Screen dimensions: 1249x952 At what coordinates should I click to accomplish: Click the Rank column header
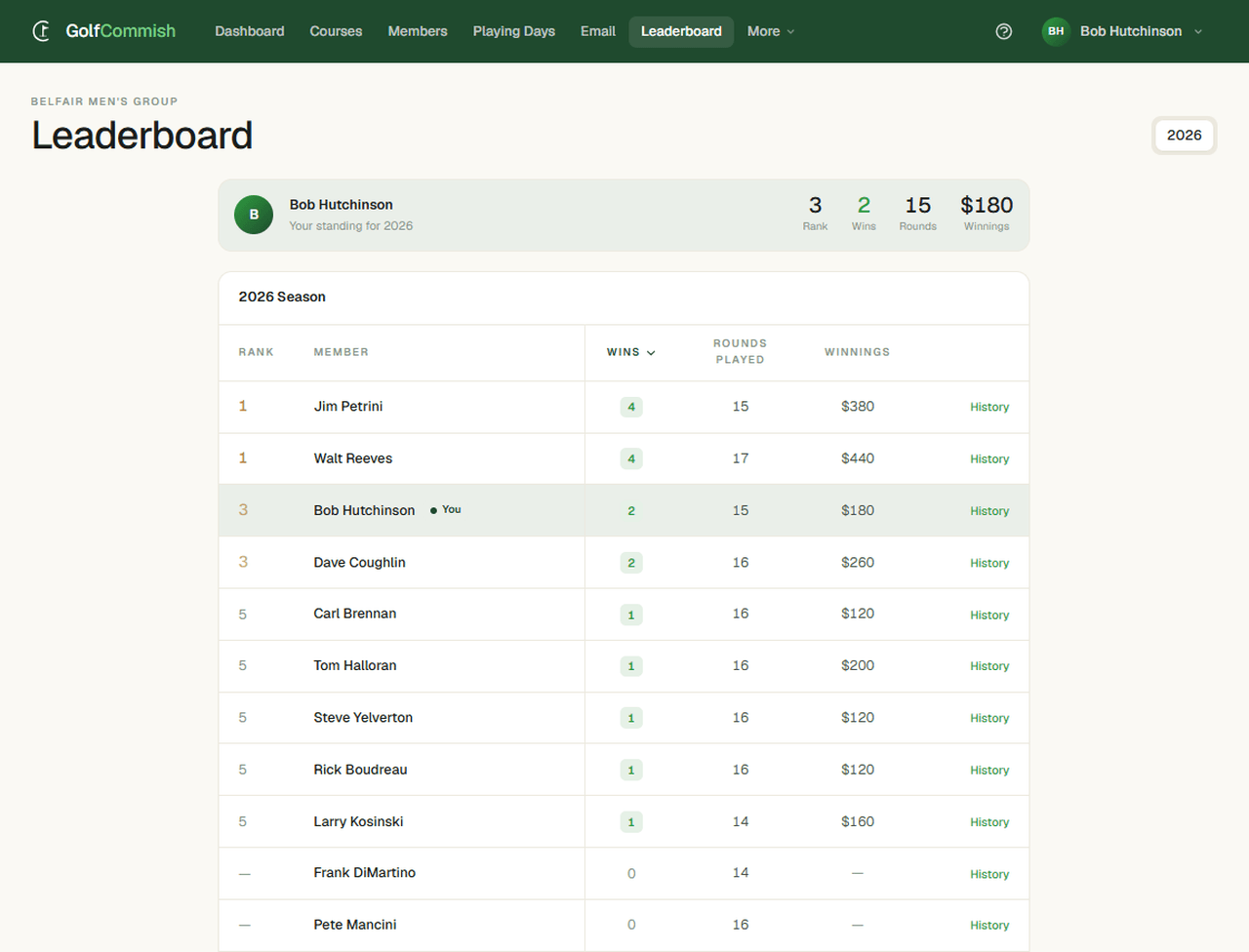pos(256,352)
